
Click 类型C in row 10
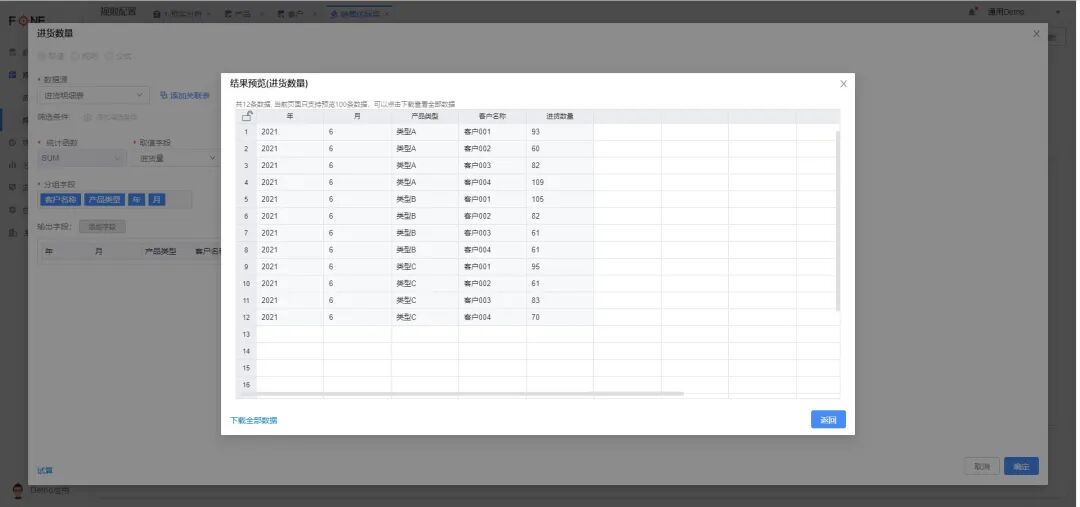[x=425, y=283]
